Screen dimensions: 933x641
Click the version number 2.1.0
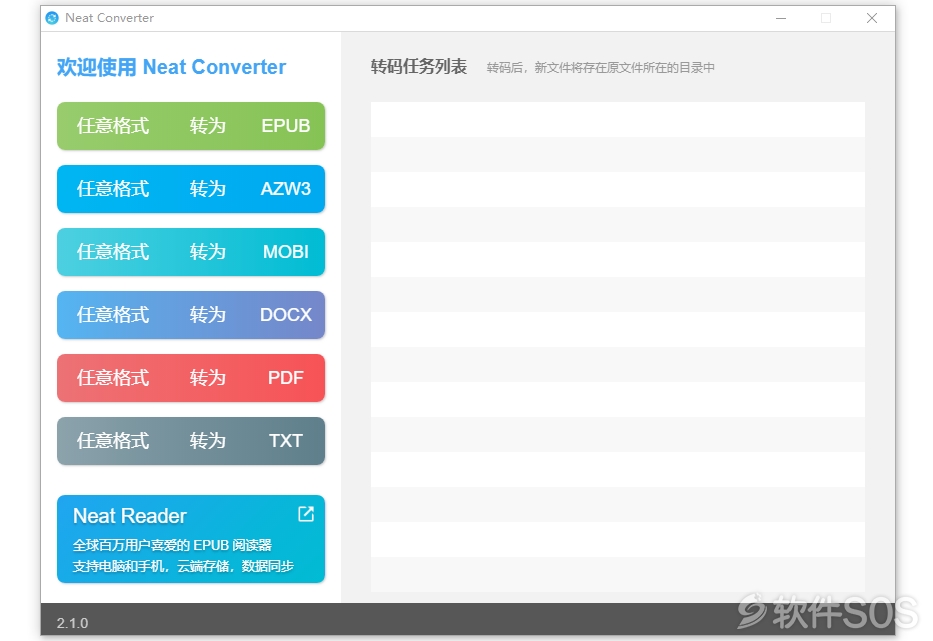click(x=73, y=623)
